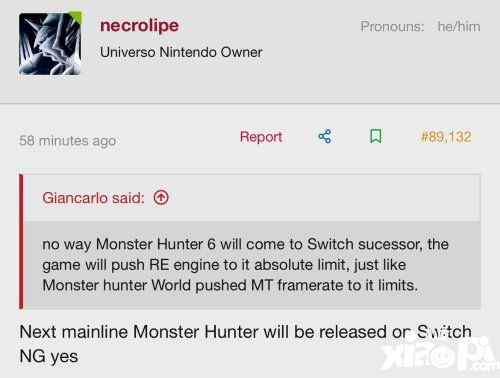
Task: Click the empty header area below the user title
Action: [250, 83]
